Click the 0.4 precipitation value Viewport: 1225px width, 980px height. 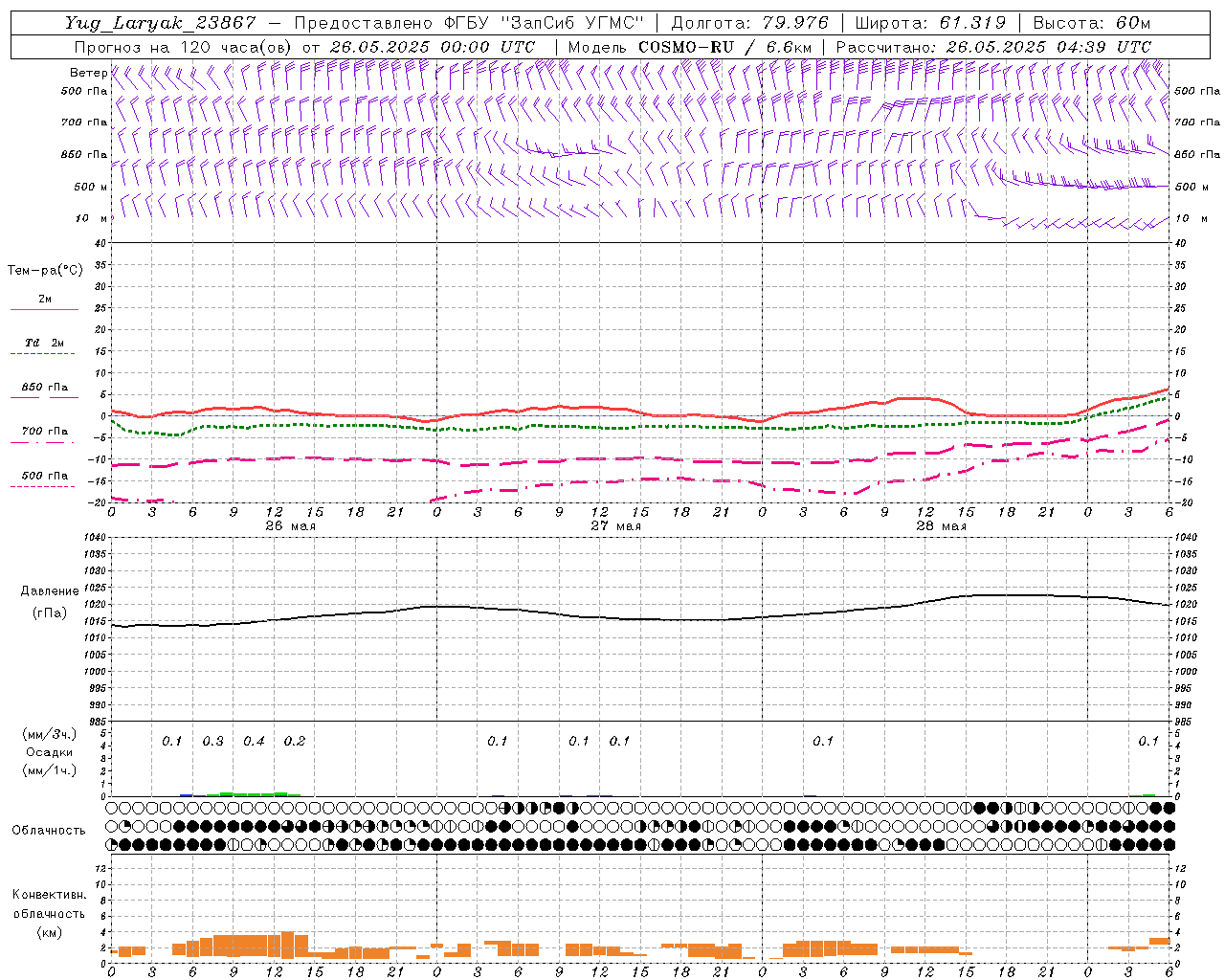click(x=254, y=742)
